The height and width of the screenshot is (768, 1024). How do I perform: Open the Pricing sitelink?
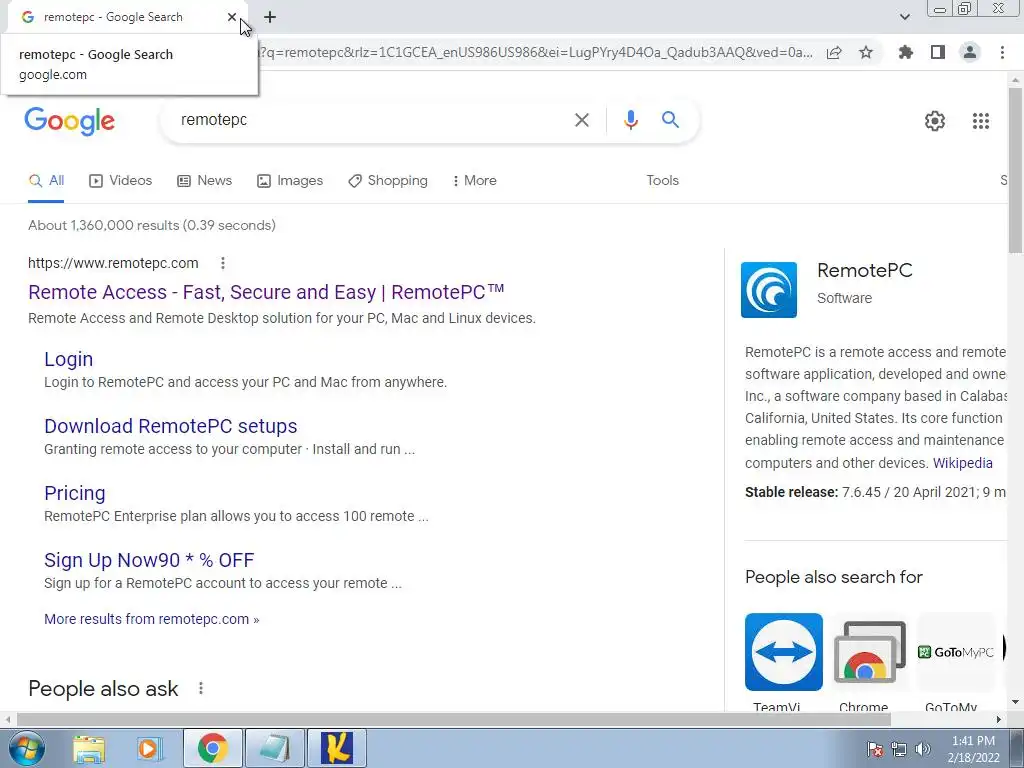[74, 493]
